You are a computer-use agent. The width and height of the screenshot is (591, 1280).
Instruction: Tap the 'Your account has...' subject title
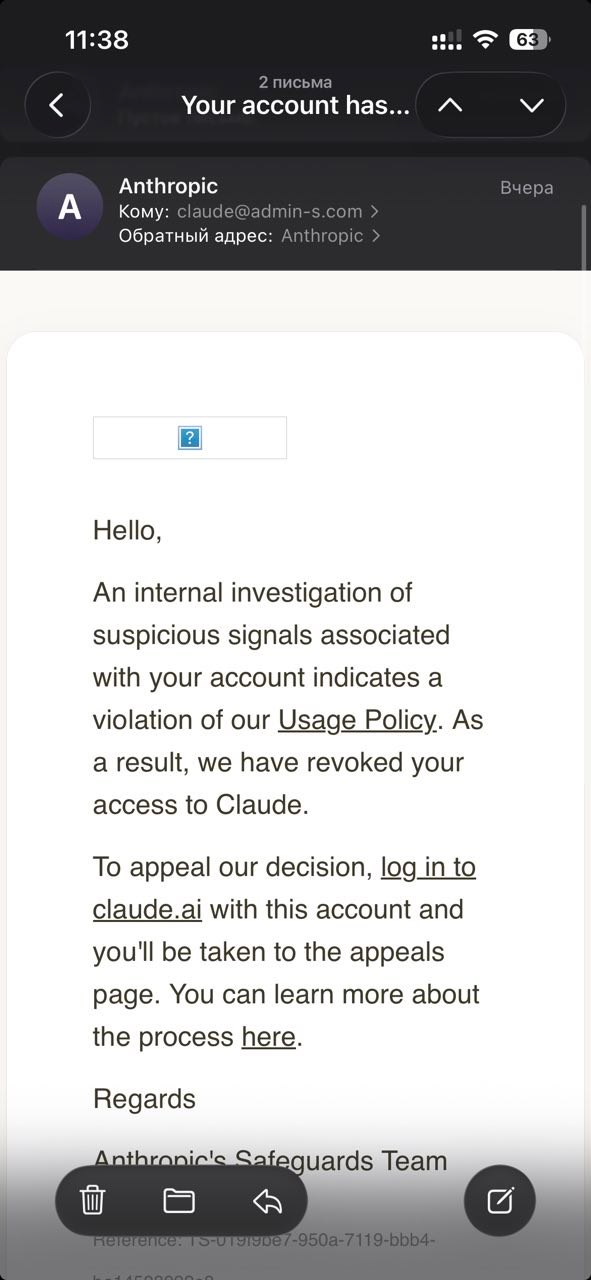coord(296,105)
